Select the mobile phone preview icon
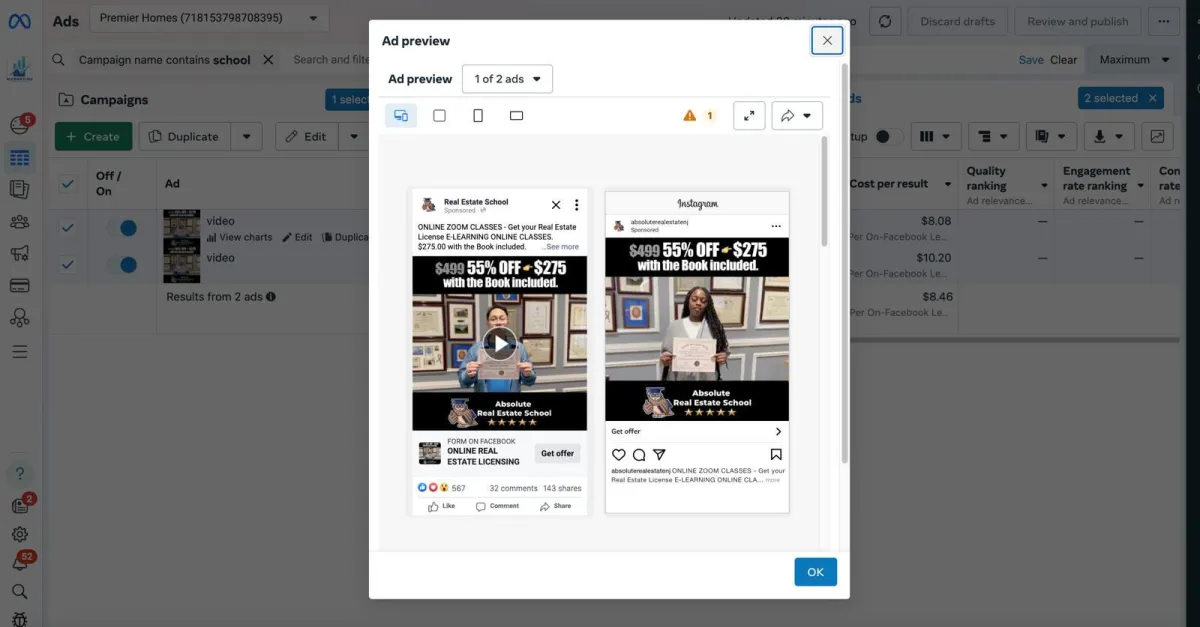 coord(478,116)
